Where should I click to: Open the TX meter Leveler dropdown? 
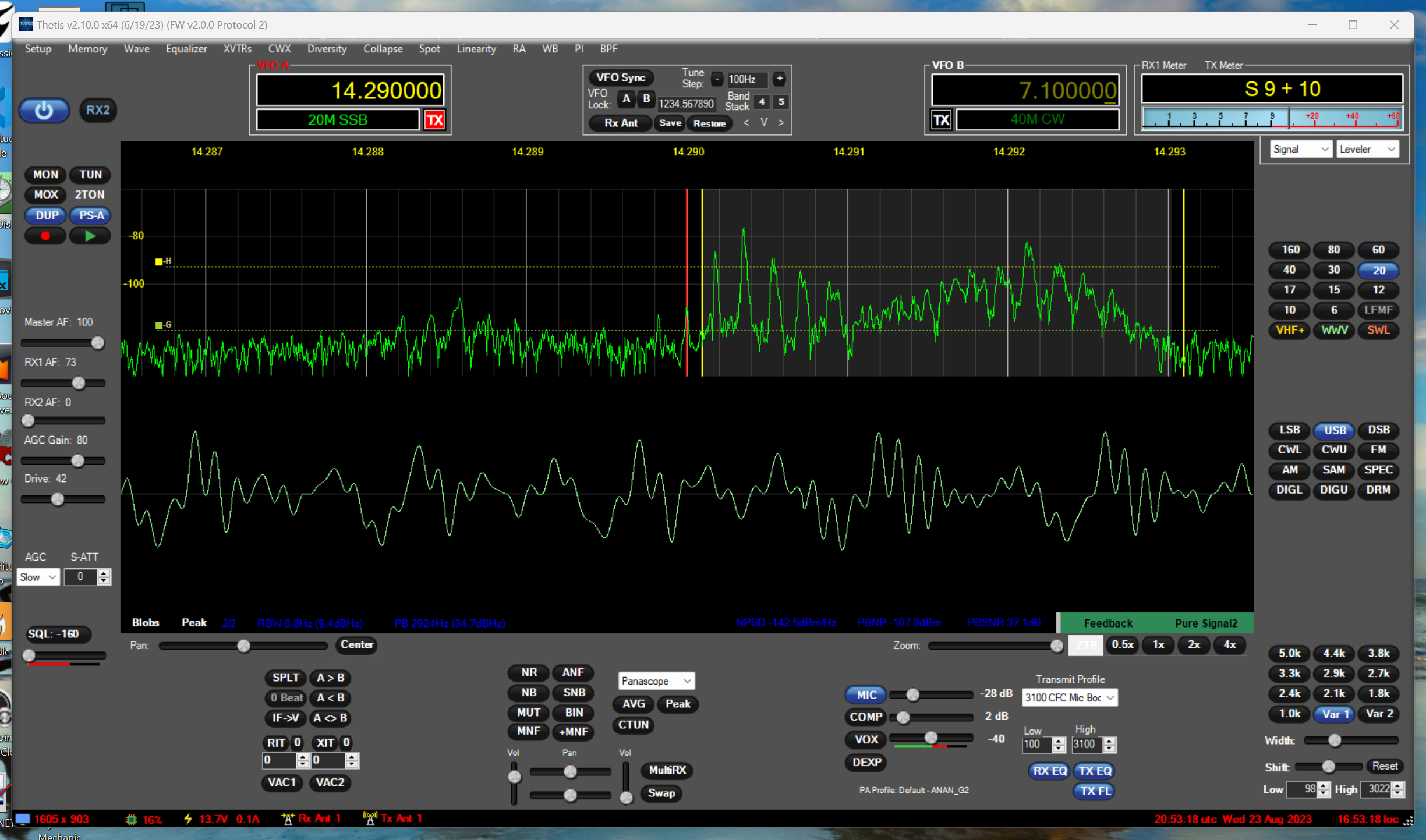click(1367, 150)
